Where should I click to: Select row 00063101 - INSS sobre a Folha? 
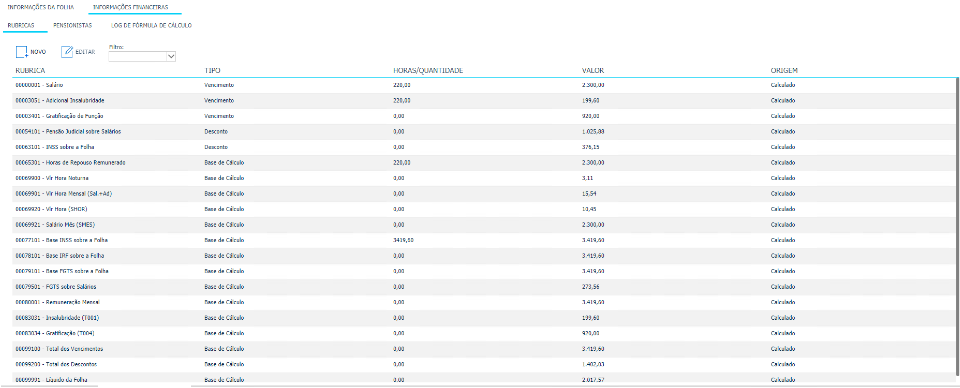coord(484,147)
